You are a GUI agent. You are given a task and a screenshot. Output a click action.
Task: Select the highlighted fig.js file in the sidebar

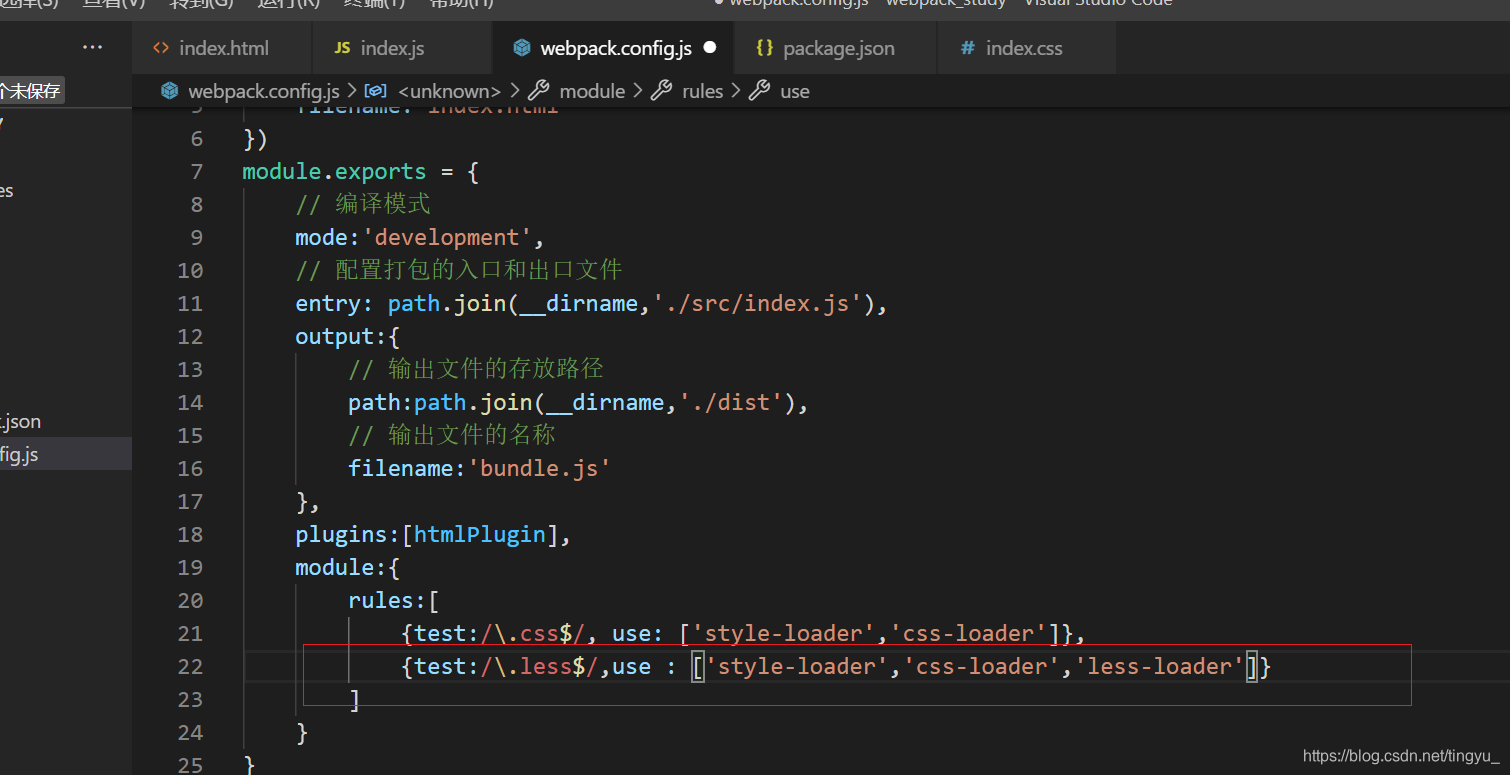[24, 453]
